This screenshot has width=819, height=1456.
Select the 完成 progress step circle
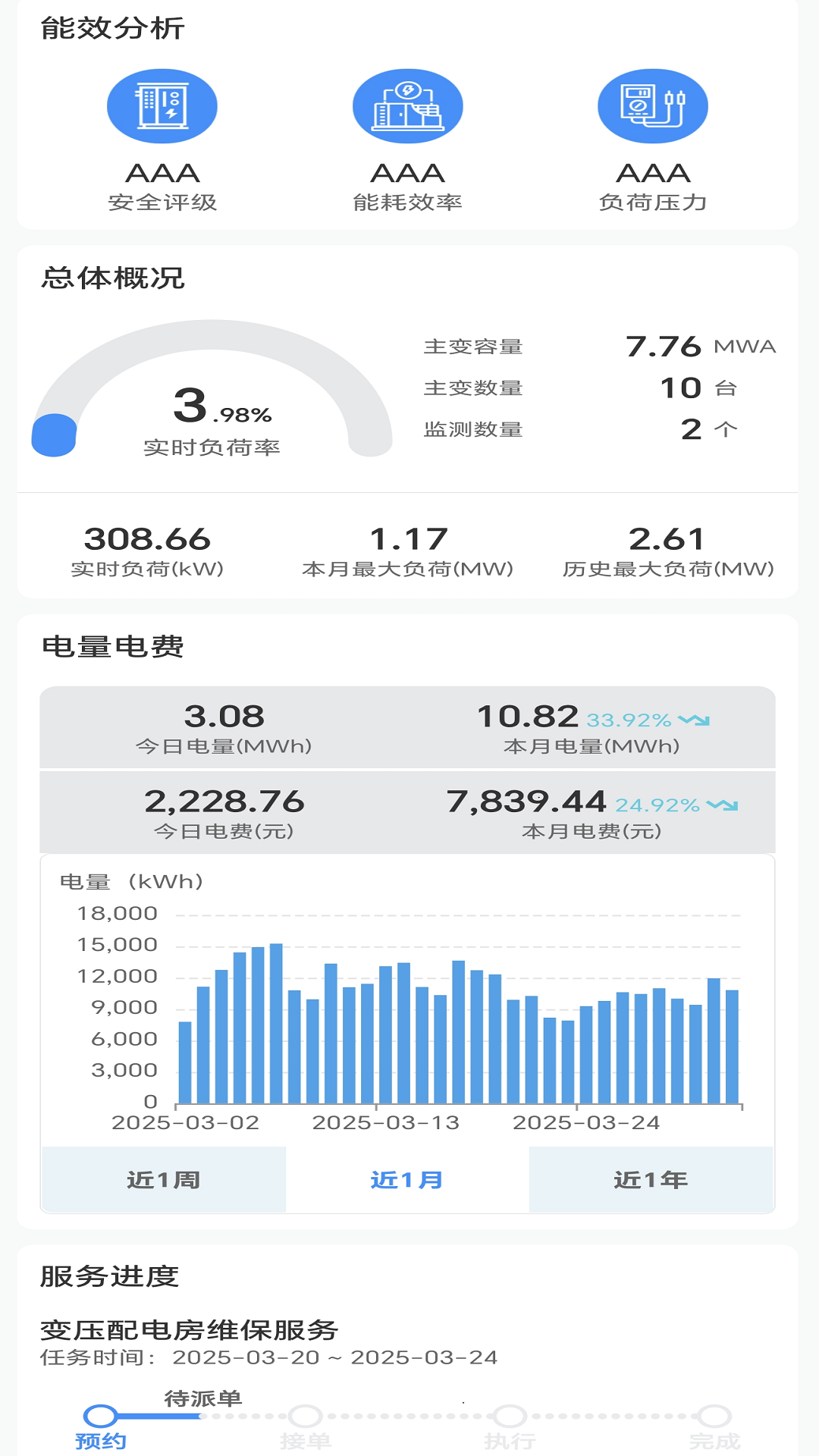tap(714, 1416)
